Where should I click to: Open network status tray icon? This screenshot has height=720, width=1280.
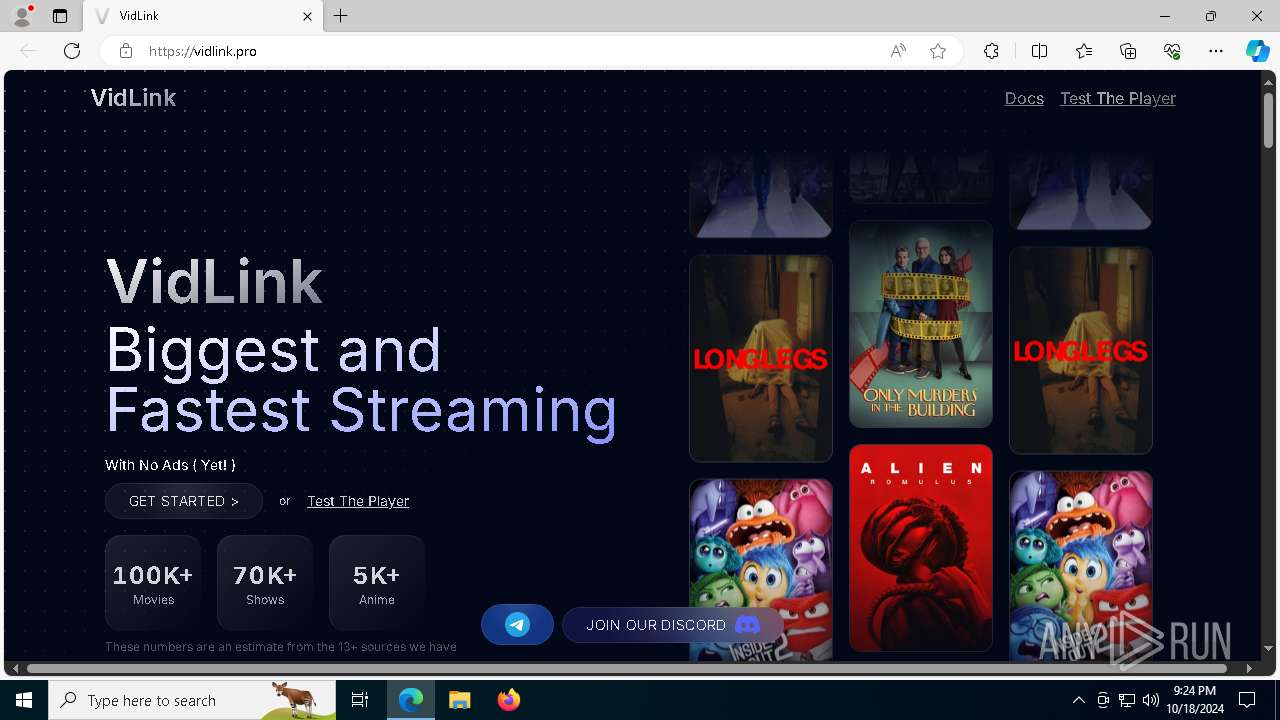pyautogui.click(x=1126, y=700)
